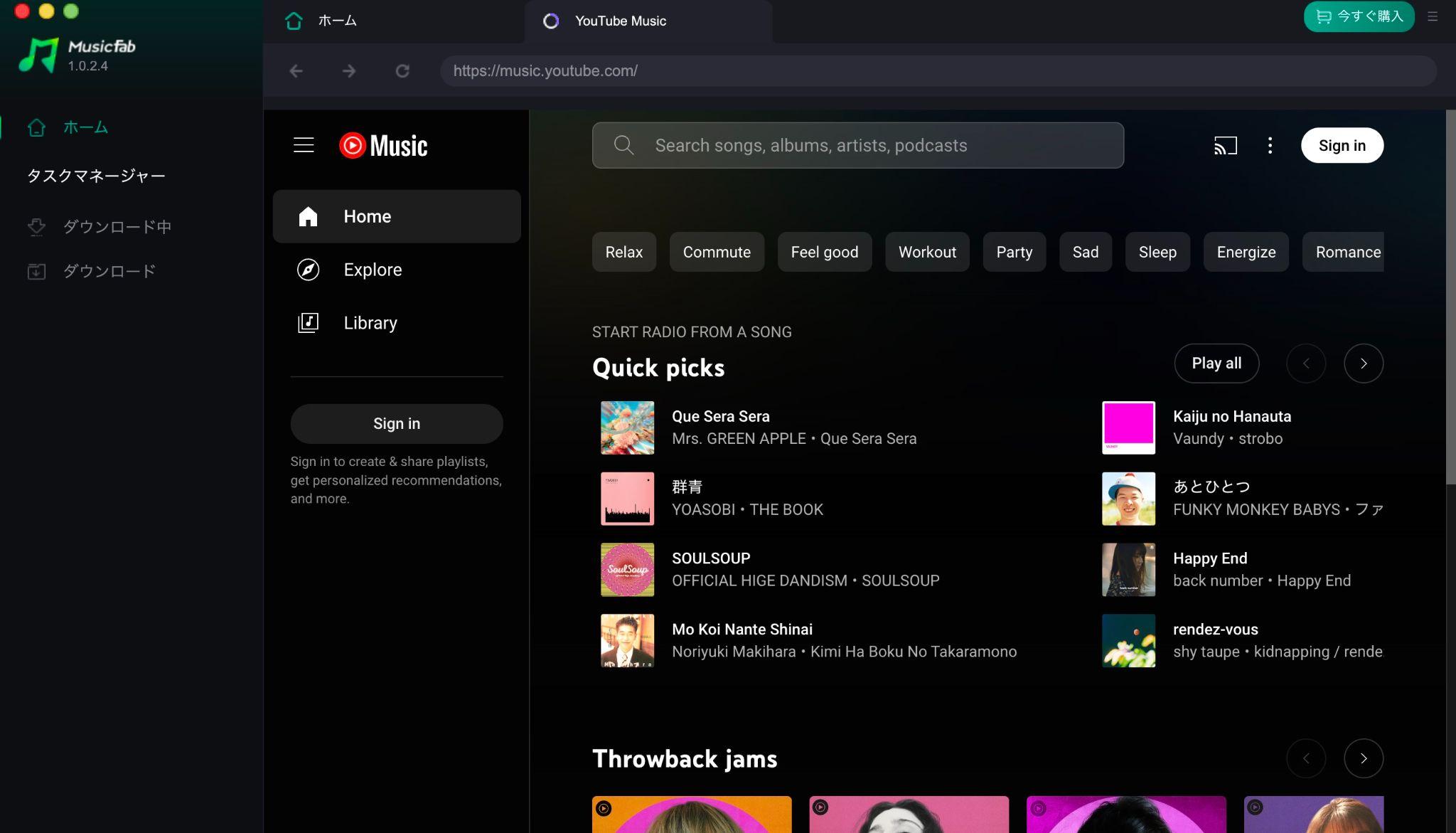Open the Noriyuki Makihara artist link

pos(734,652)
